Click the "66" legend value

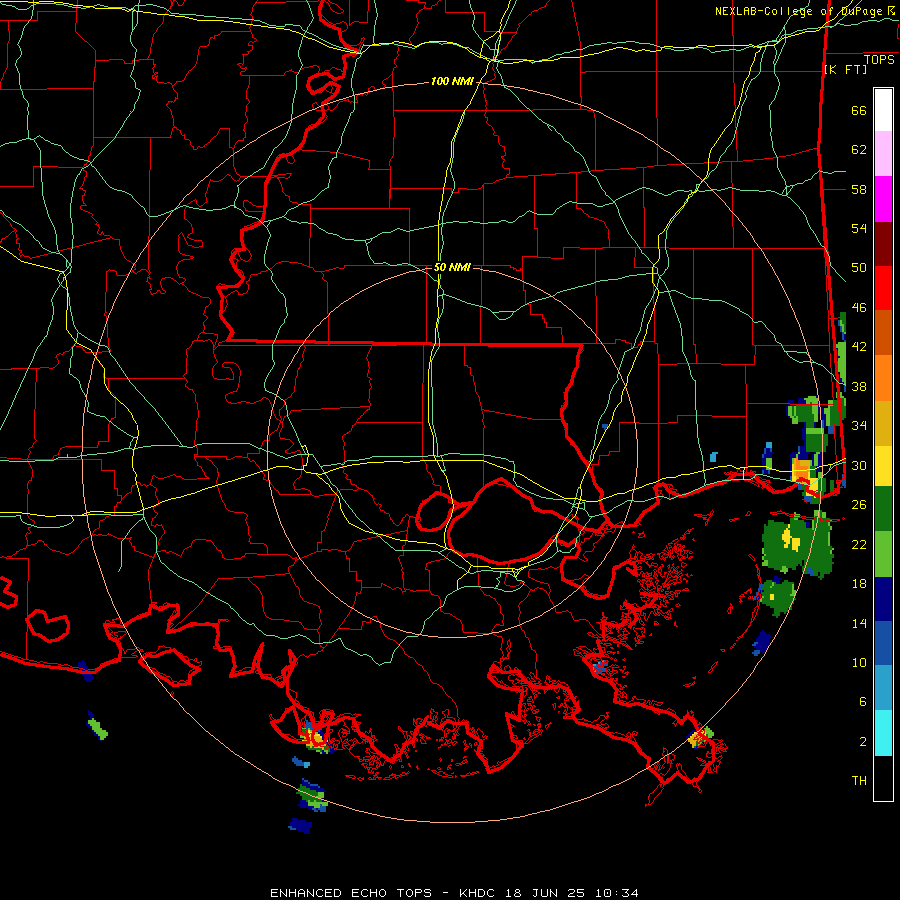pos(859,111)
